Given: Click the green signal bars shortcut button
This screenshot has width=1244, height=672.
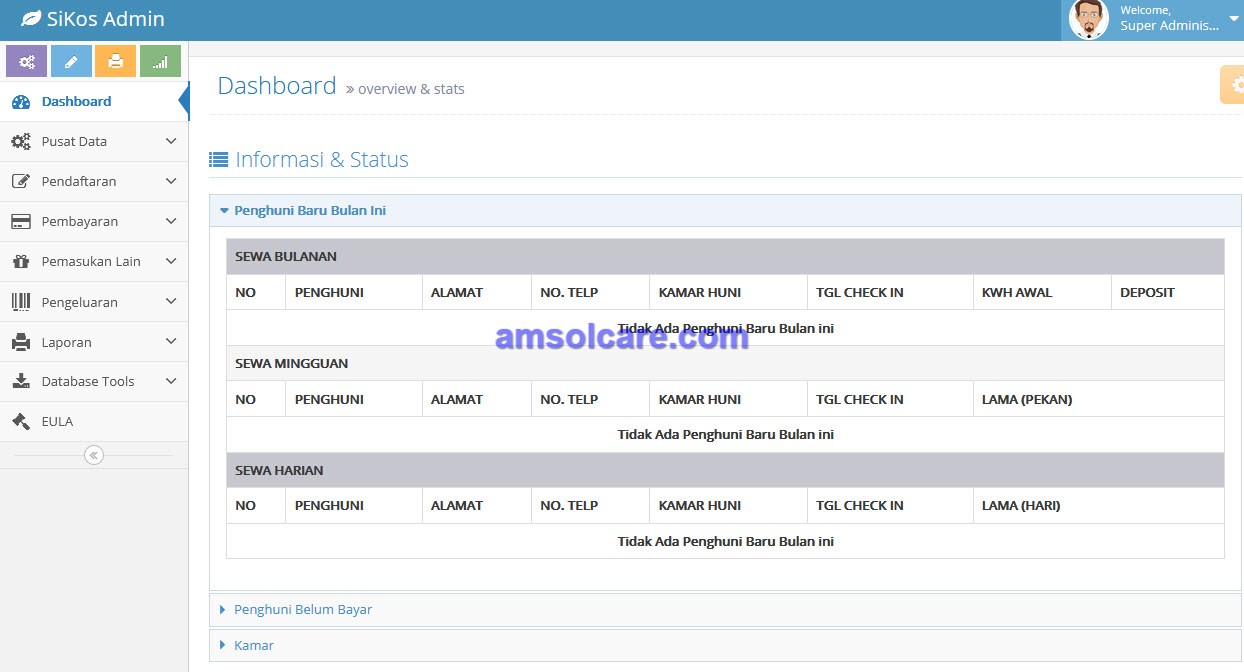Looking at the screenshot, I should tap(160, 61).
